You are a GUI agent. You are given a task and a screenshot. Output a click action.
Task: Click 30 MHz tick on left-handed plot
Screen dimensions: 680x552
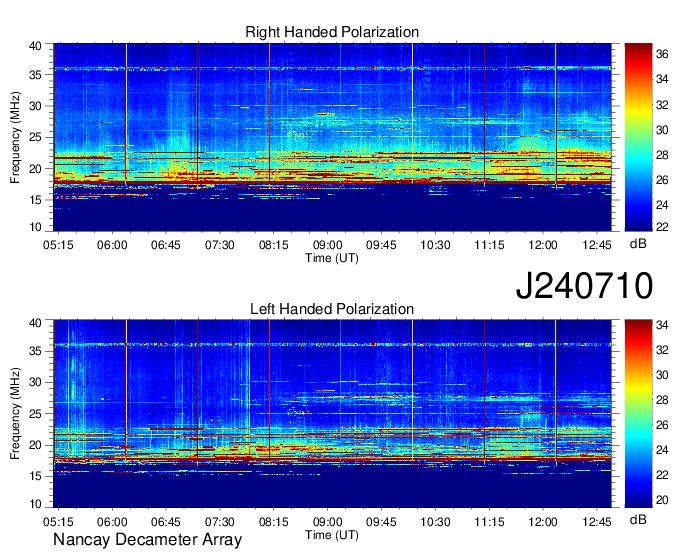[36, 382]
